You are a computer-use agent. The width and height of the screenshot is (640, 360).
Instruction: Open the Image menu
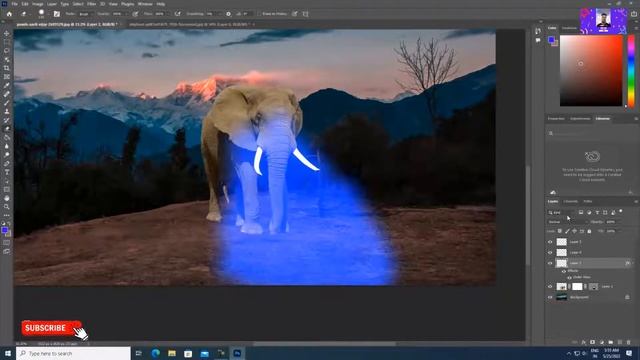(38, 4)
